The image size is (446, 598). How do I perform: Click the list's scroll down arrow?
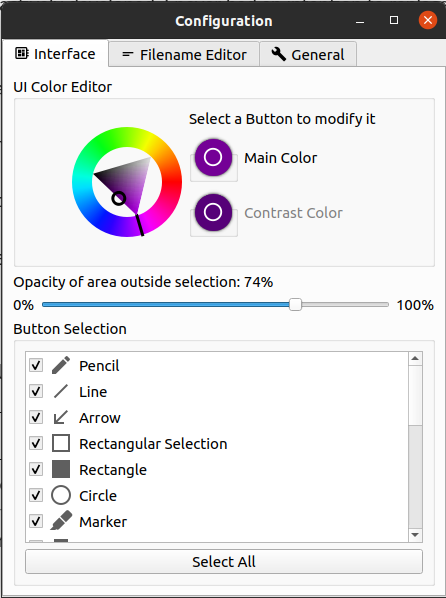pyautogui.click(x=415, y=535)
